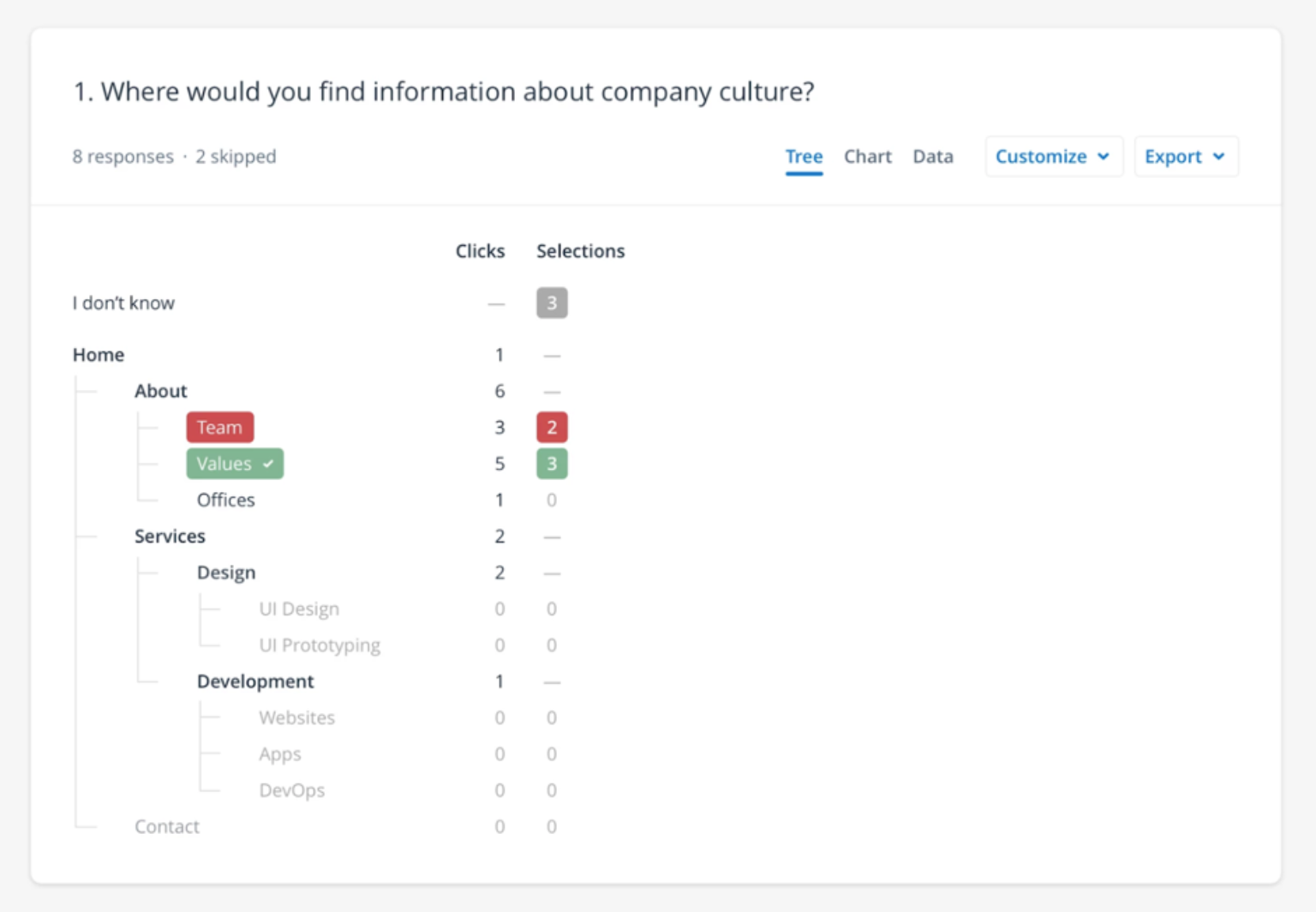Click the 8 responses text
The image size is (1316, 912).
click(x=123, y=156)
